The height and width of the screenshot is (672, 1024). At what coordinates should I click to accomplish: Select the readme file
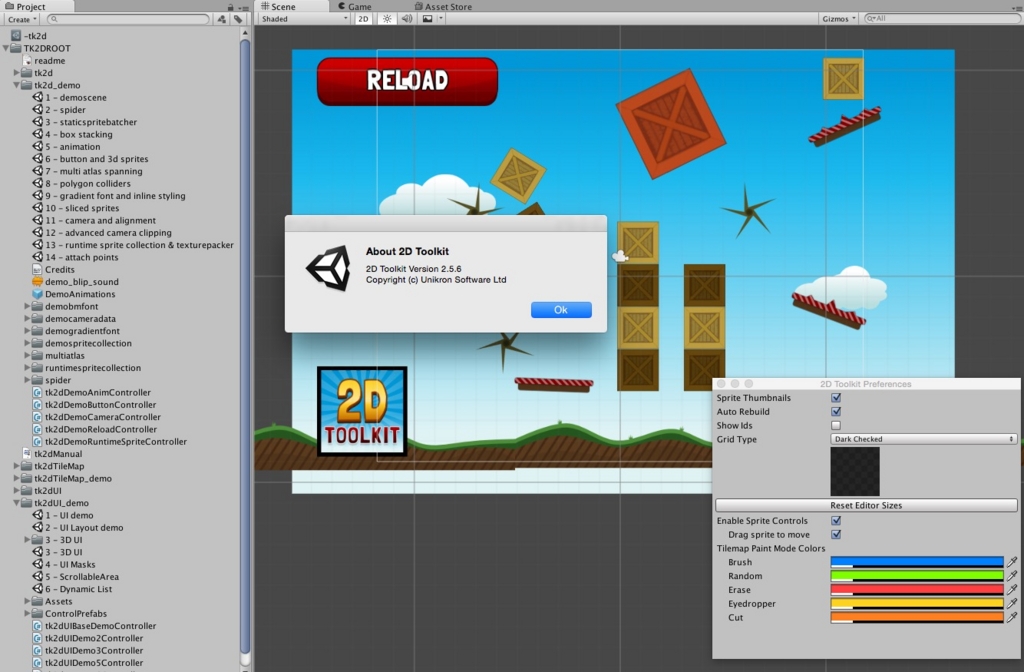click(44, 60)
